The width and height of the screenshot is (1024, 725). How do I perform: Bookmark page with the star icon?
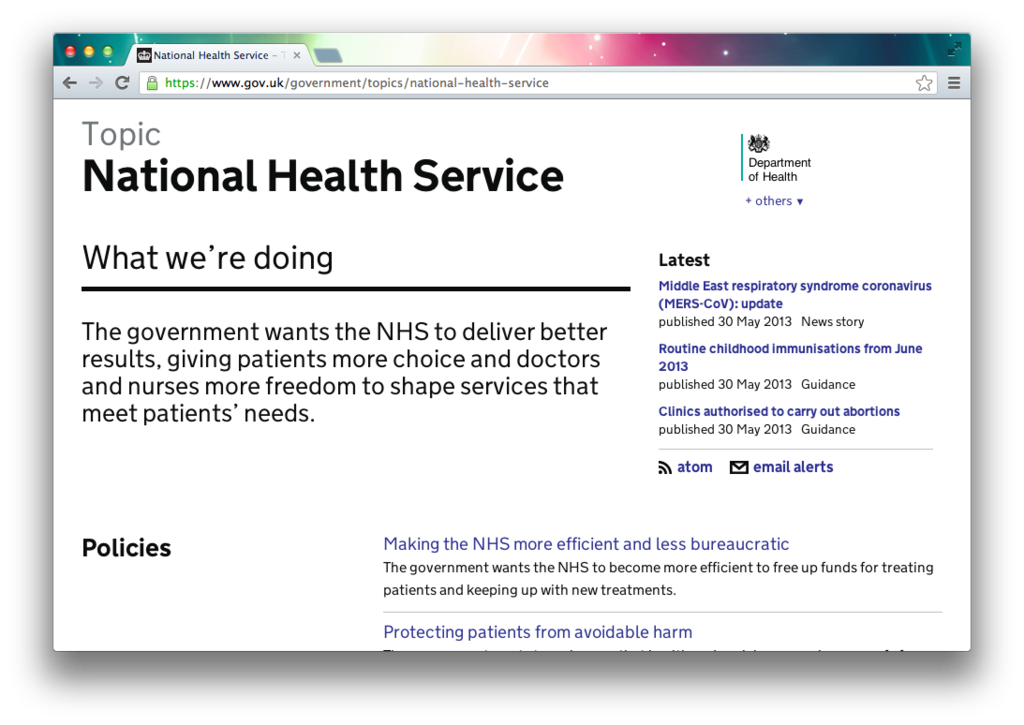click(923, 83)
